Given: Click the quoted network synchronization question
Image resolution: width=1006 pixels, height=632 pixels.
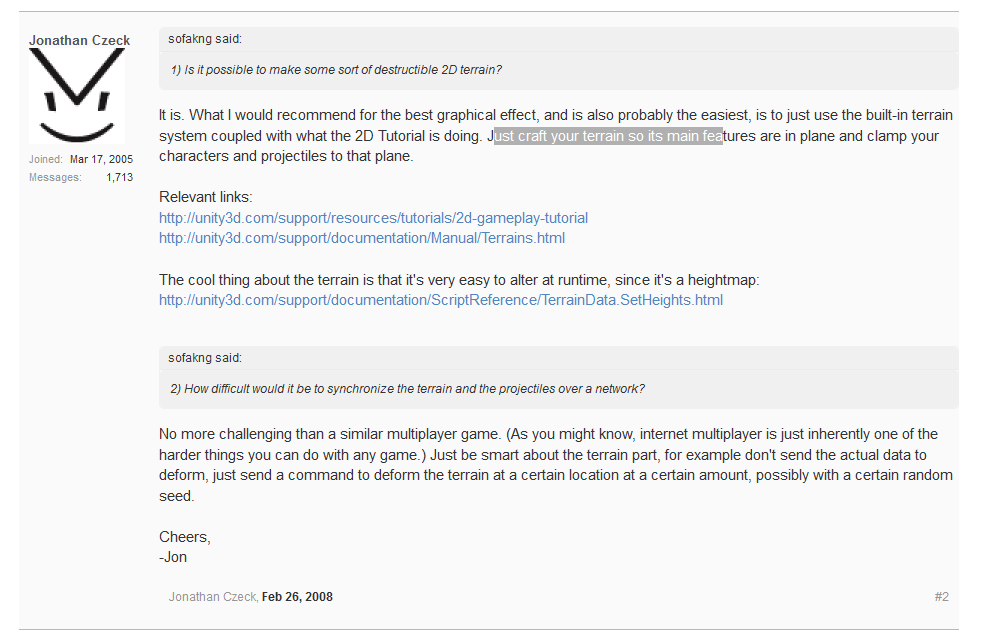Looking at the screenshot, I should click(x=406, y=388).
